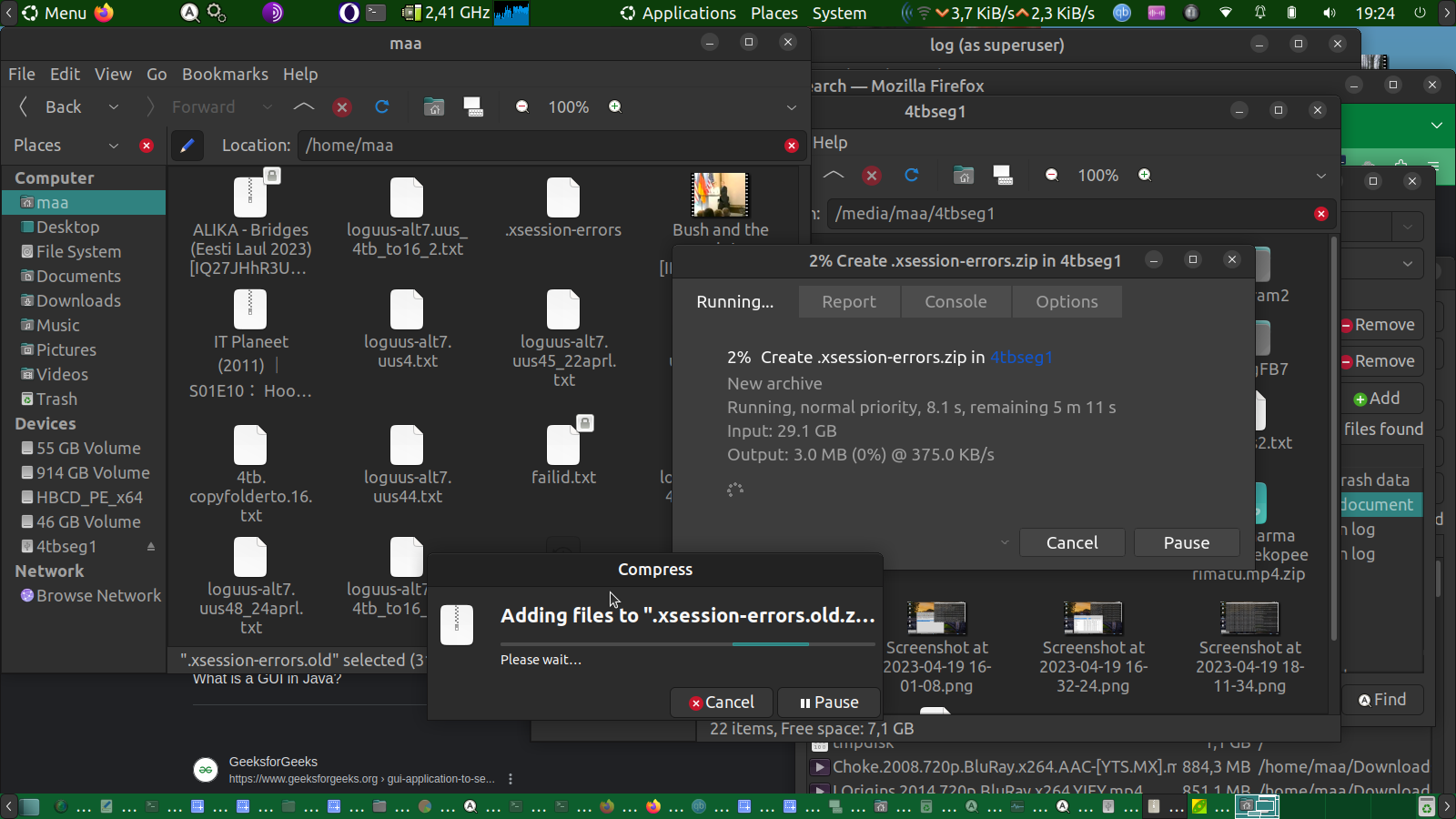Zoom out using minus icon in maa toolbar

pos(522,107)
